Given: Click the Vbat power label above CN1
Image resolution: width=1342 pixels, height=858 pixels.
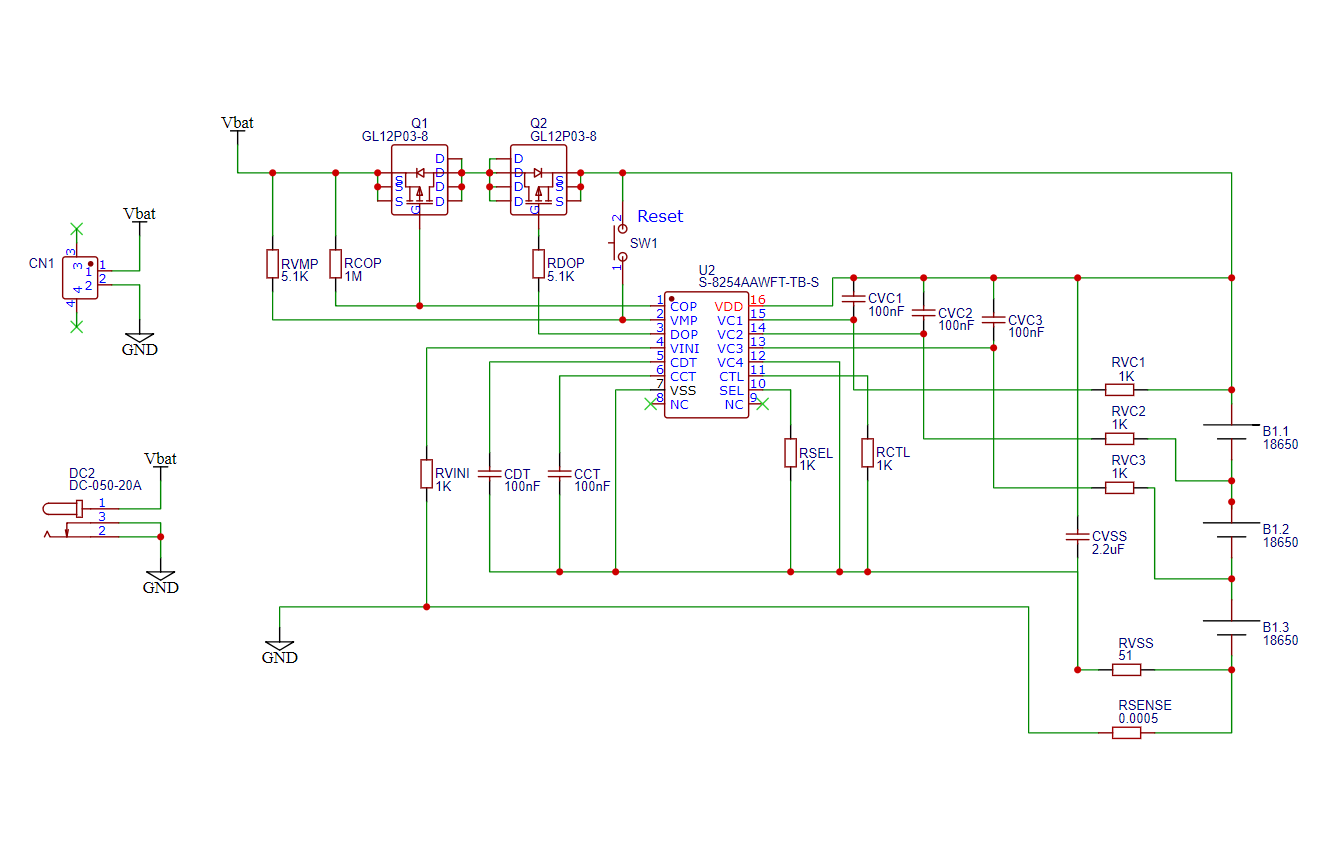Looking at the screenshot, I should pos(139,214).
